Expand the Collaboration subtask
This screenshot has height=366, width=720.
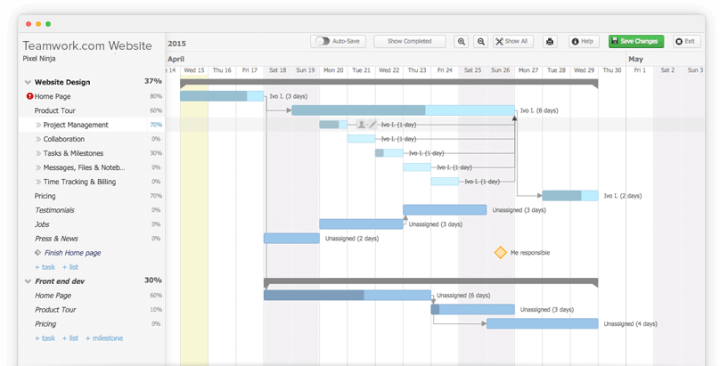(x=38, y=139)
